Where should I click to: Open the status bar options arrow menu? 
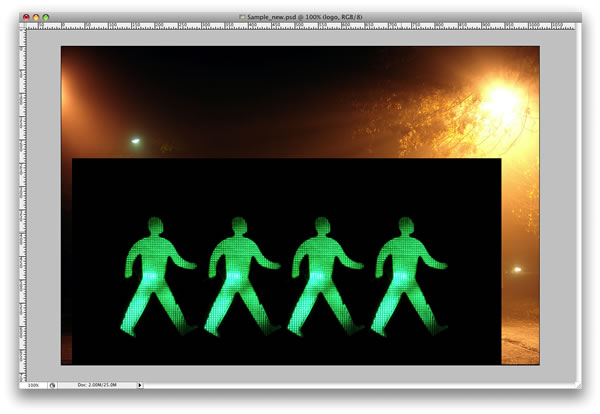pos(140,385)
